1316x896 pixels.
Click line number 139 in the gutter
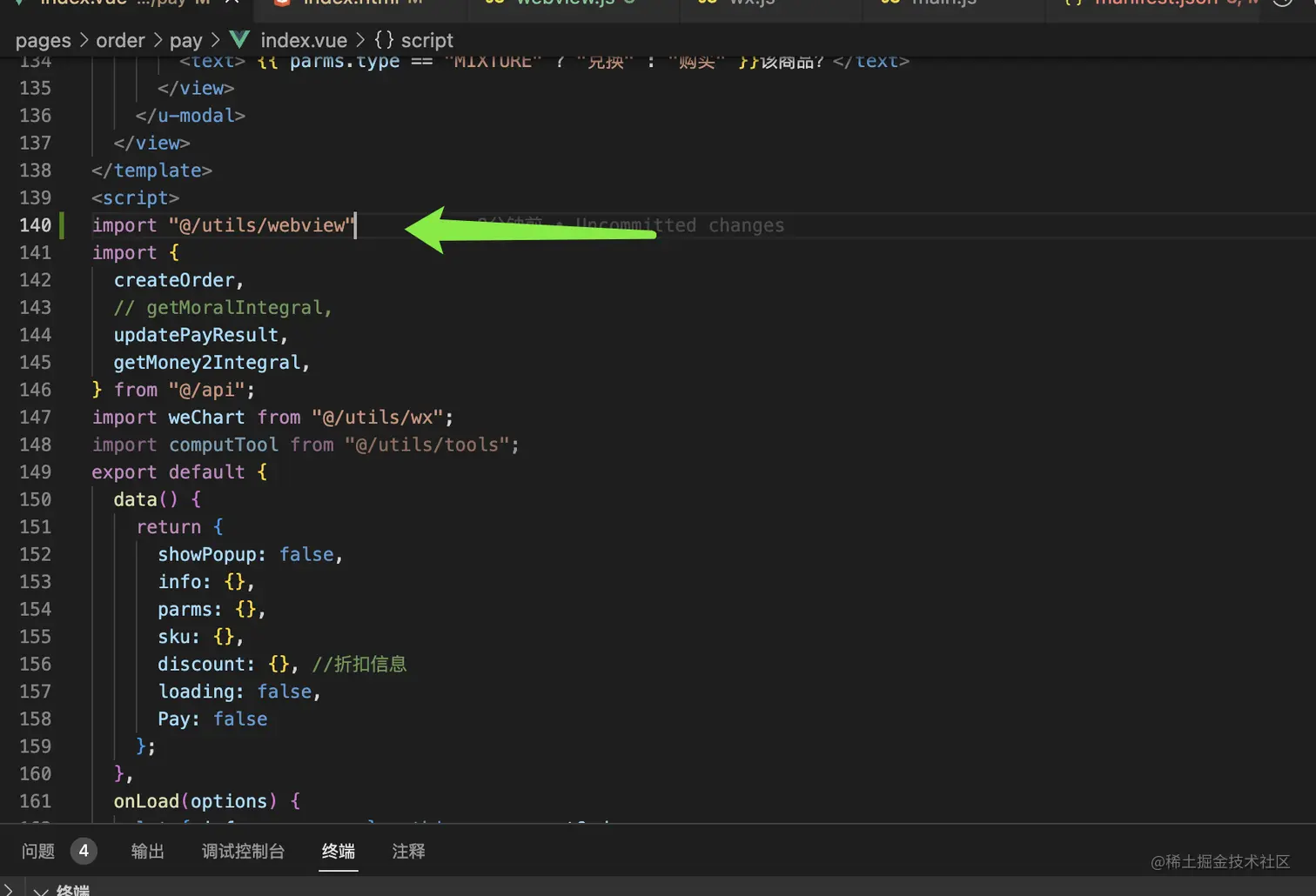35,197
